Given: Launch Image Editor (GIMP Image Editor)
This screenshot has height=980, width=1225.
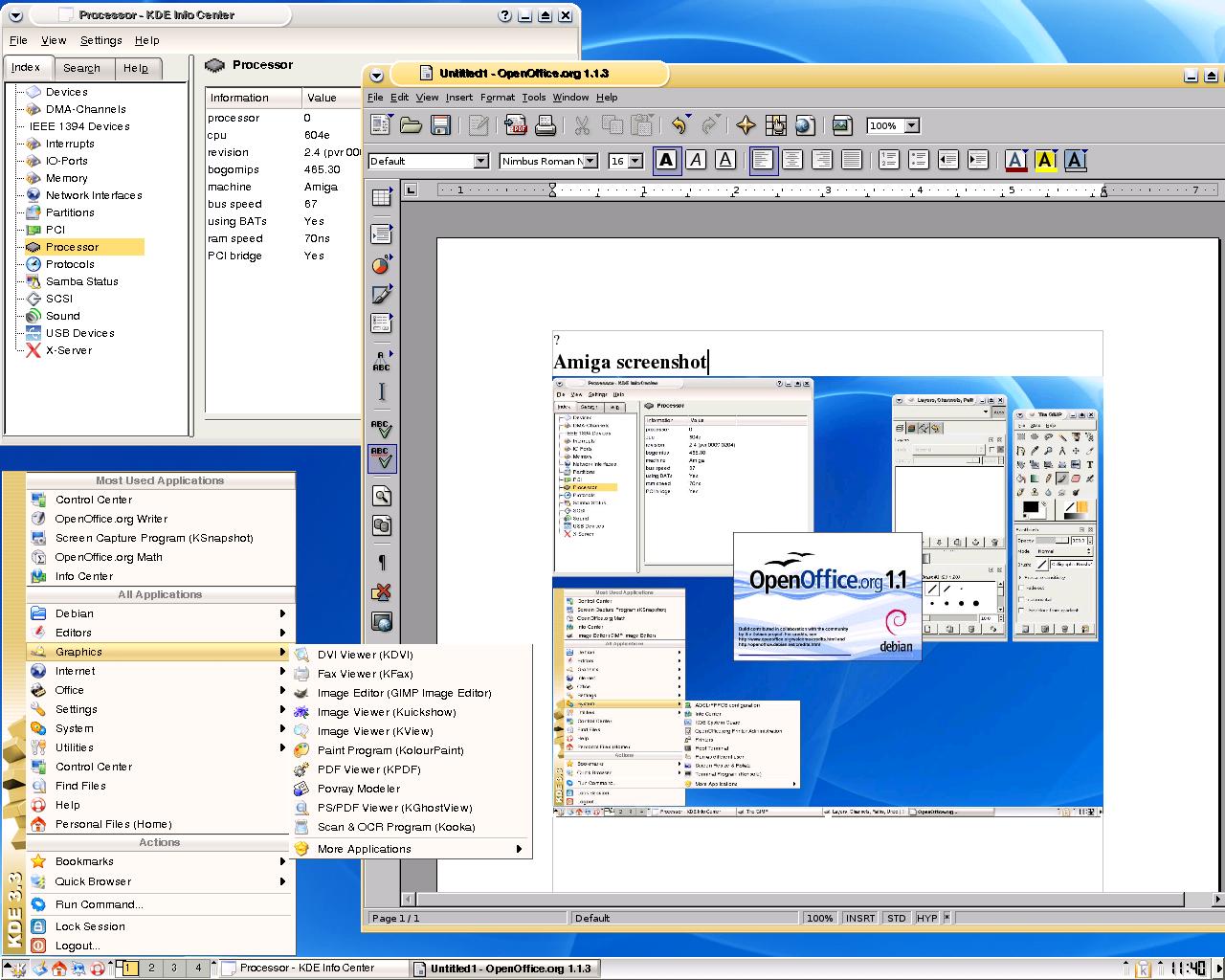Looking at the screenshot, I should [x=412, y=693].
